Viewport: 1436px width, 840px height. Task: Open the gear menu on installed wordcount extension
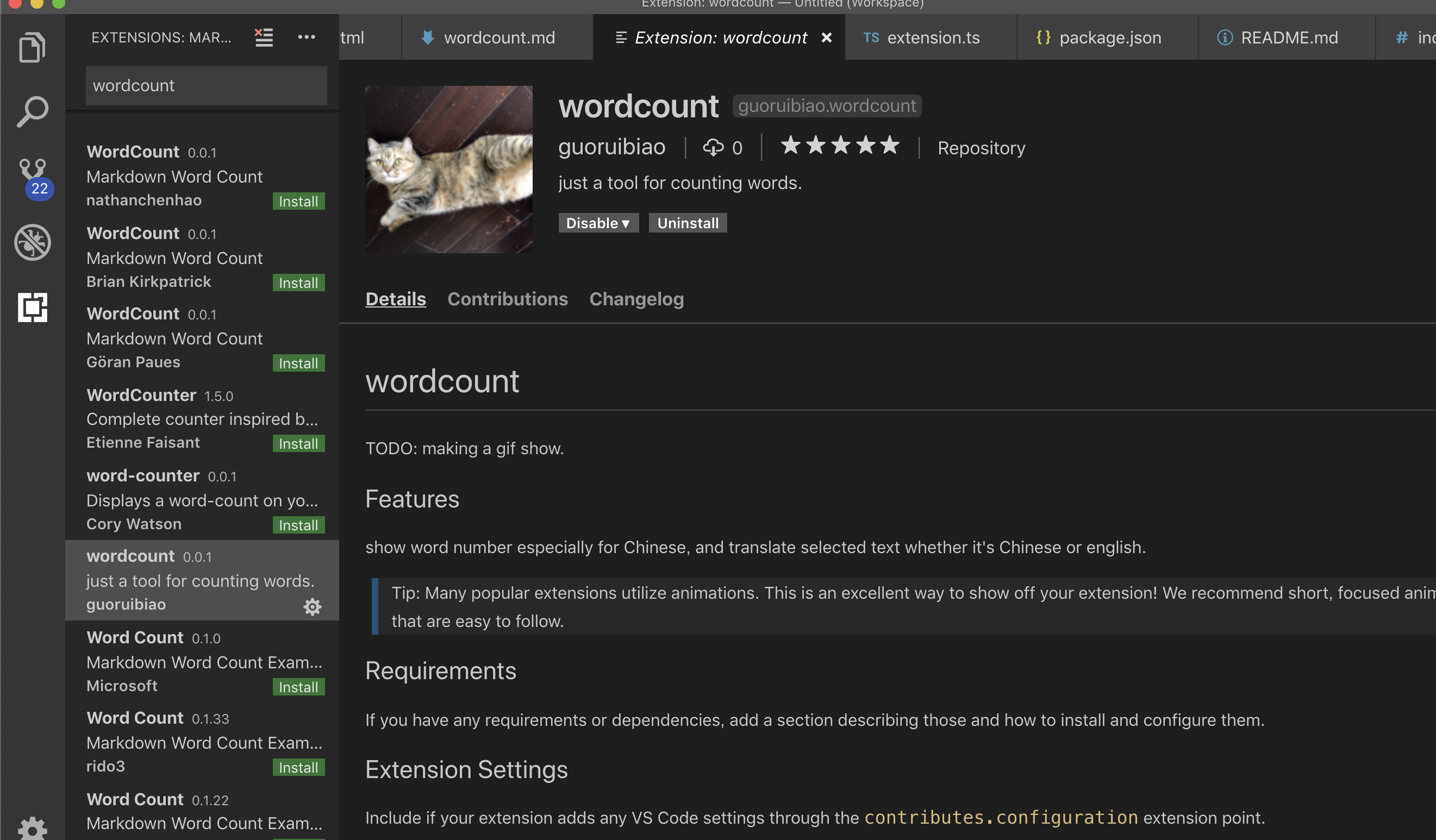pyautogui.click(x=313, y=606)
